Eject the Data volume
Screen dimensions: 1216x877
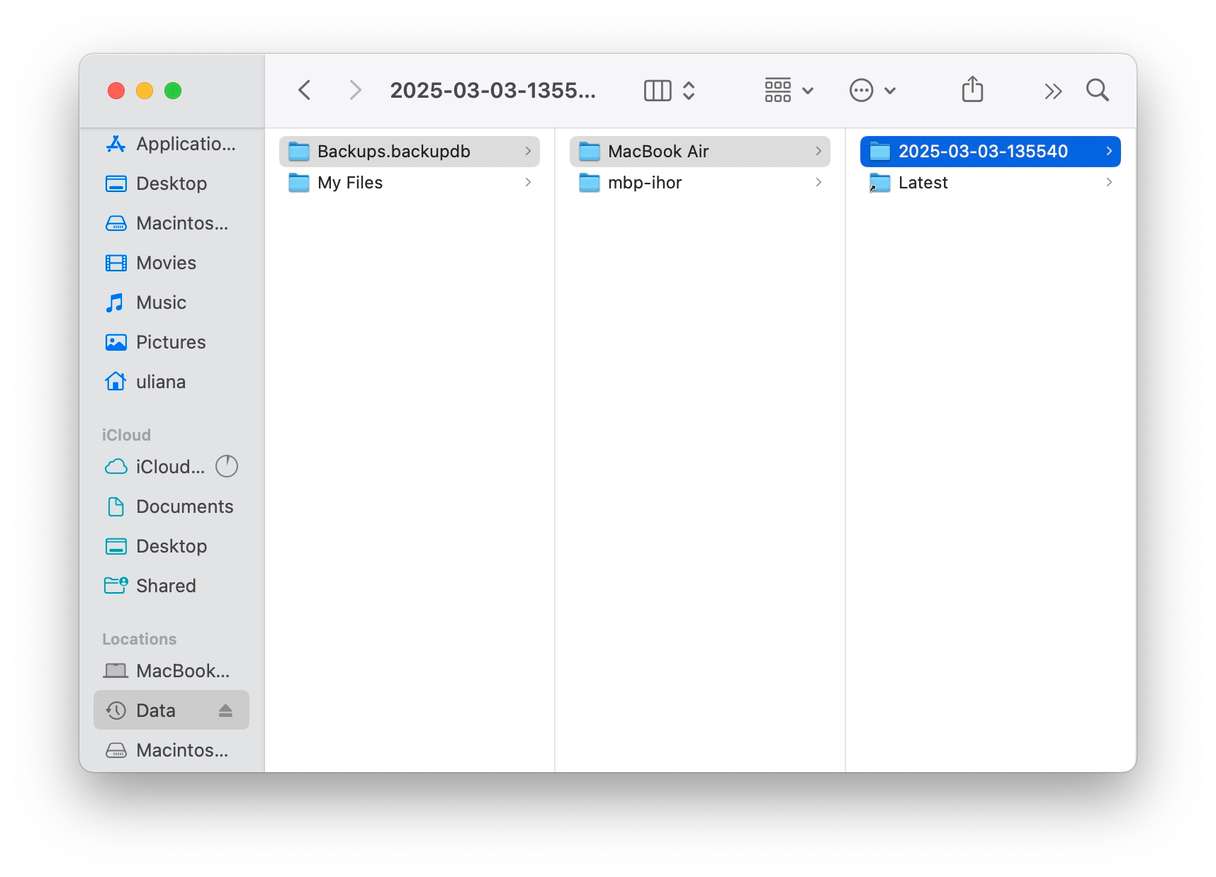(x=225, y=710)
